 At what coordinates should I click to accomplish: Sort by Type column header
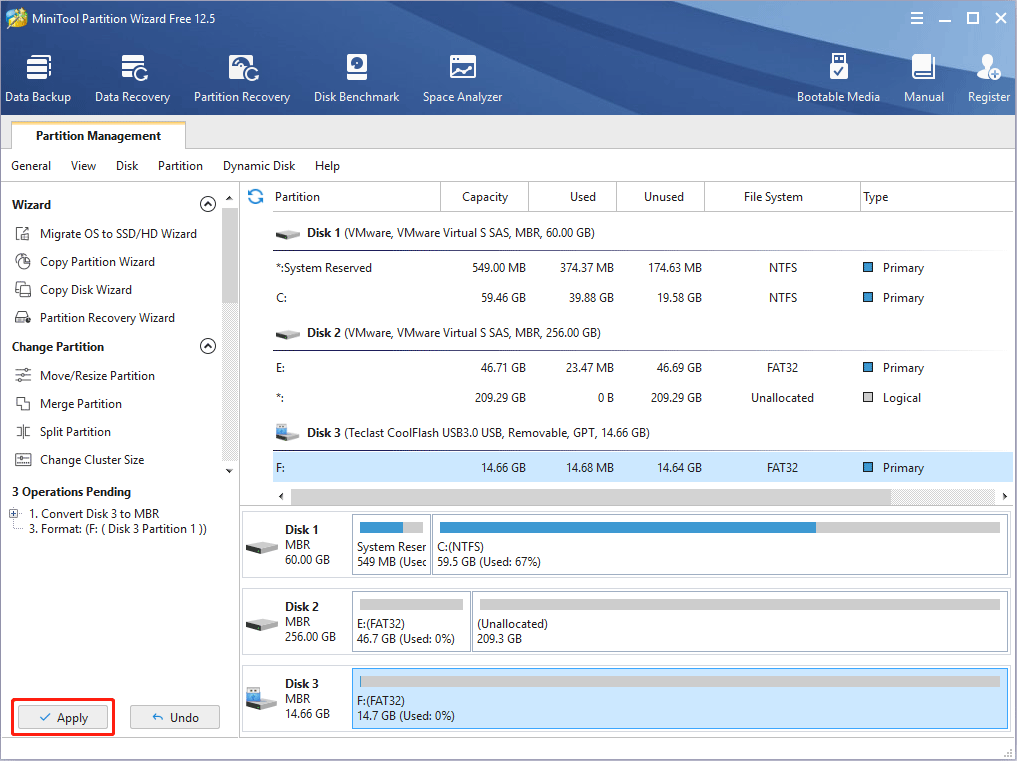point(937,197)
